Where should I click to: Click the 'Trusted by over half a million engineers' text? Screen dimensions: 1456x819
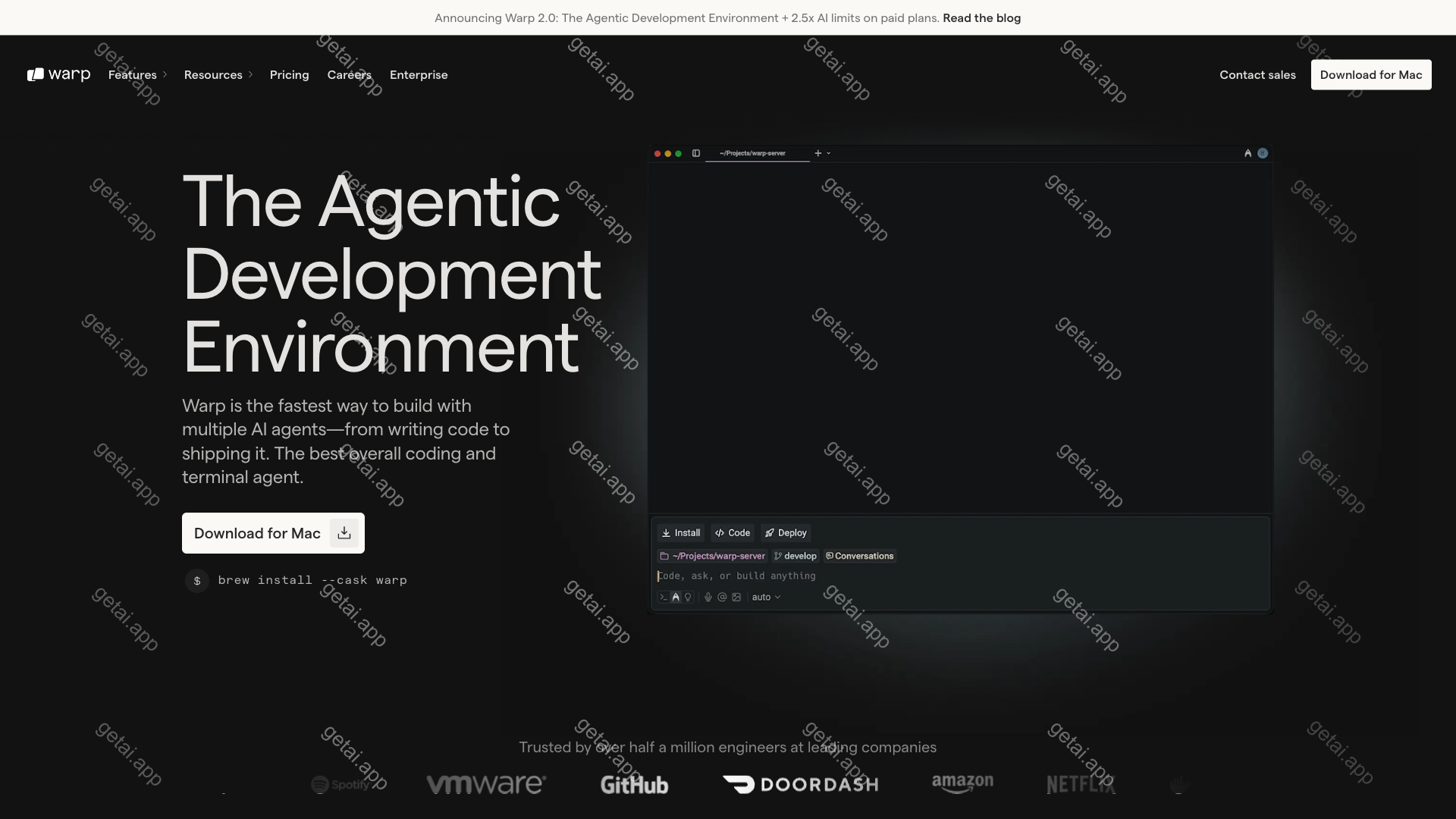[x=728, y=747]
